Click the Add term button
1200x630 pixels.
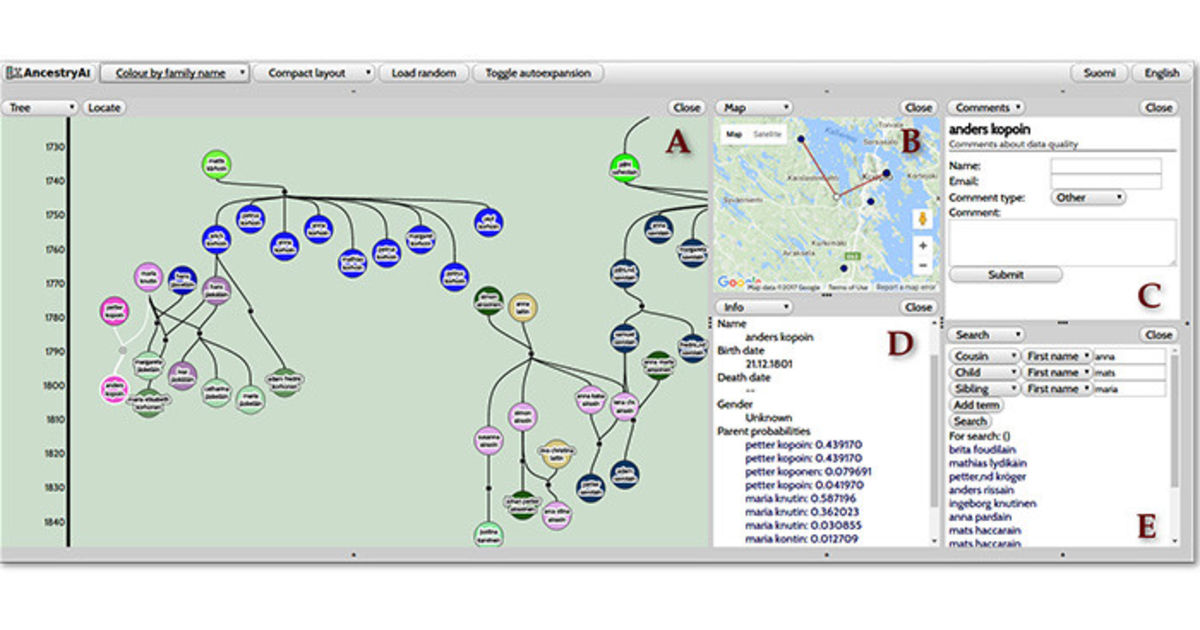pos(975,405)
